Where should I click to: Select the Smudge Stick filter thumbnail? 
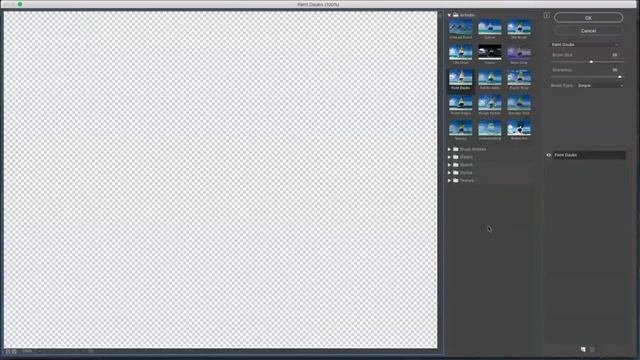click(519, 103)
